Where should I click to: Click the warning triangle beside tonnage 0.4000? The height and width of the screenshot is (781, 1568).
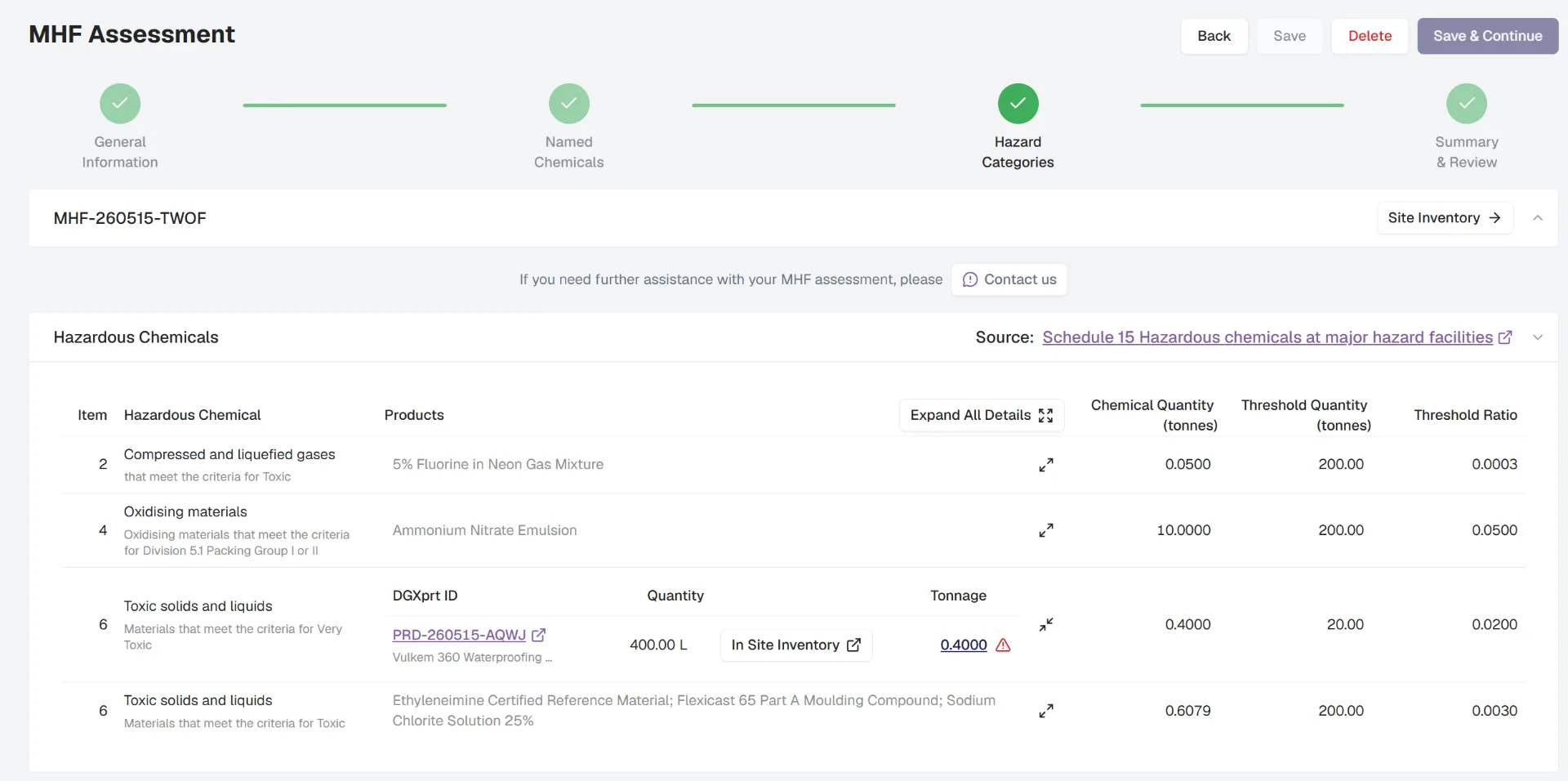click(x=1004, y=645)
